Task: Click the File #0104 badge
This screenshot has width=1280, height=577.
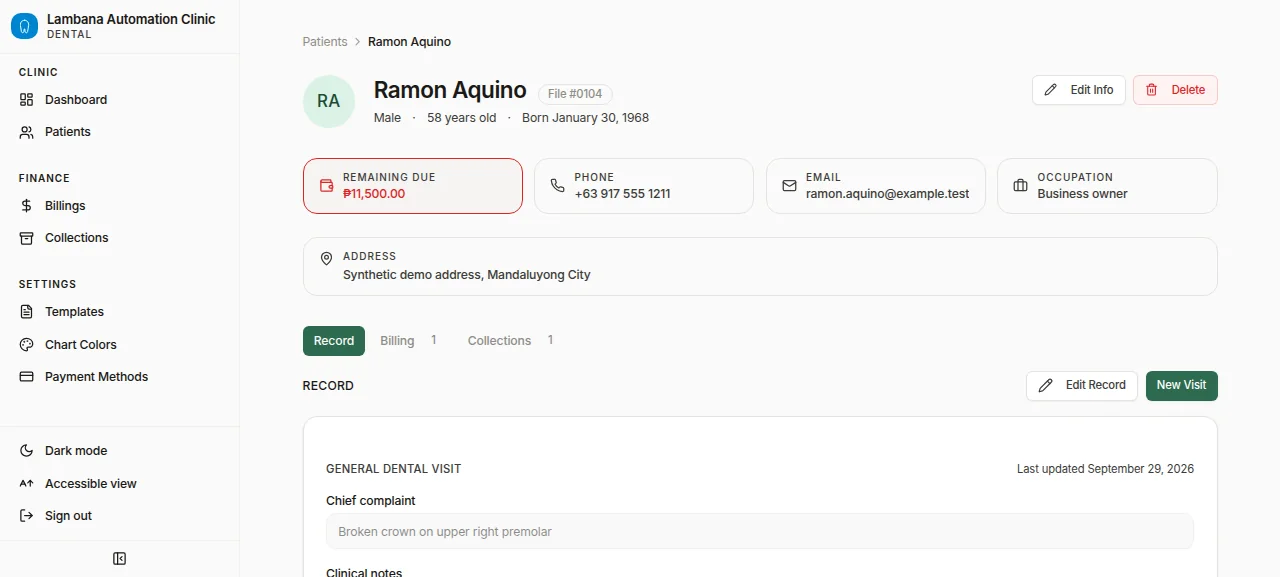Action: [575, 94]
